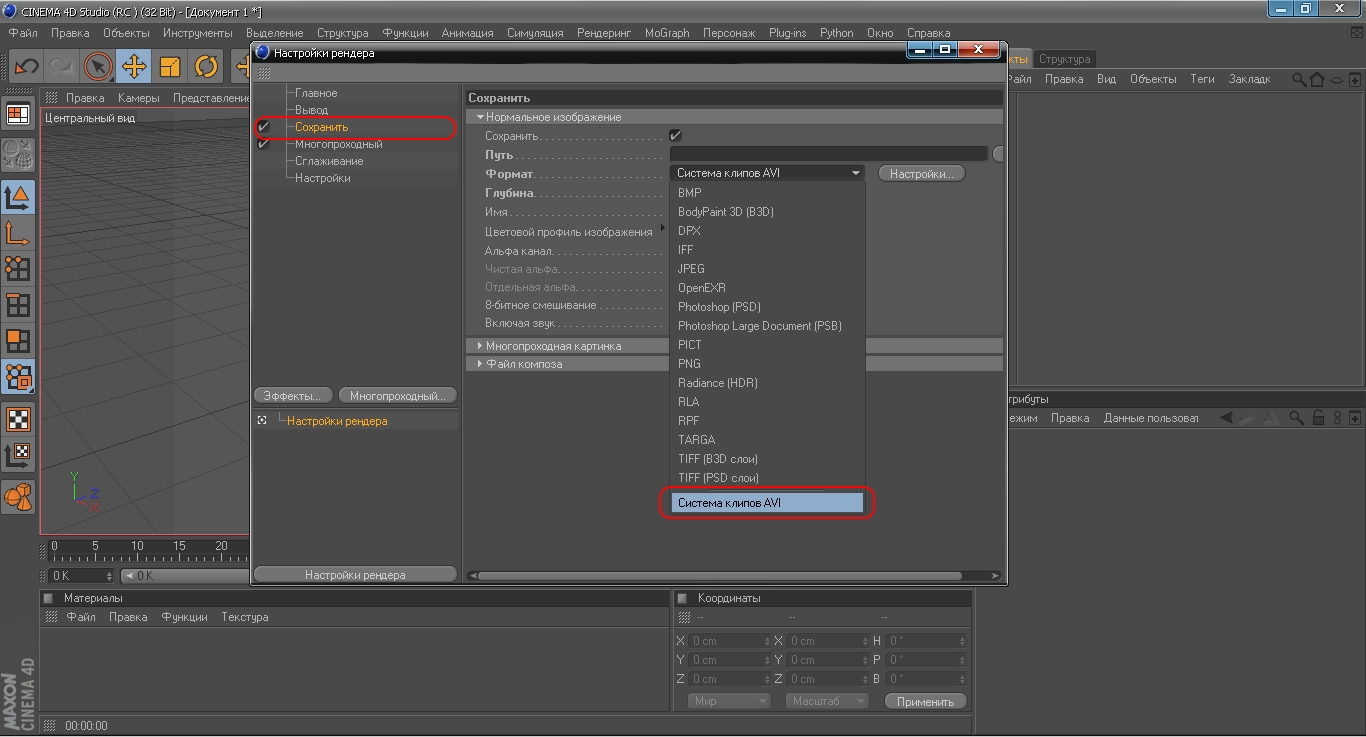Switch to the Структура tab
Viewport: 1366px width, 737px height.
click(x=1064, y=59)
